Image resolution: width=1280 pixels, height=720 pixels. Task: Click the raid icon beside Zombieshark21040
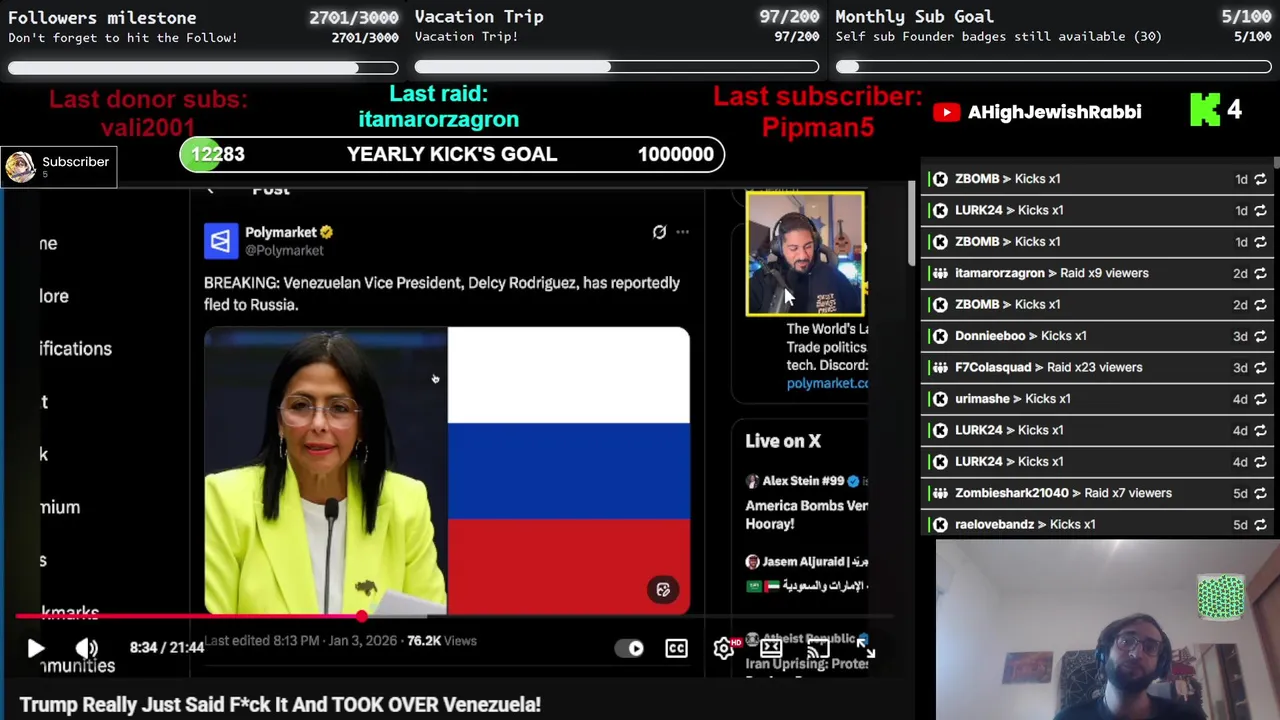pyautogui.click(x=940, y=493)
